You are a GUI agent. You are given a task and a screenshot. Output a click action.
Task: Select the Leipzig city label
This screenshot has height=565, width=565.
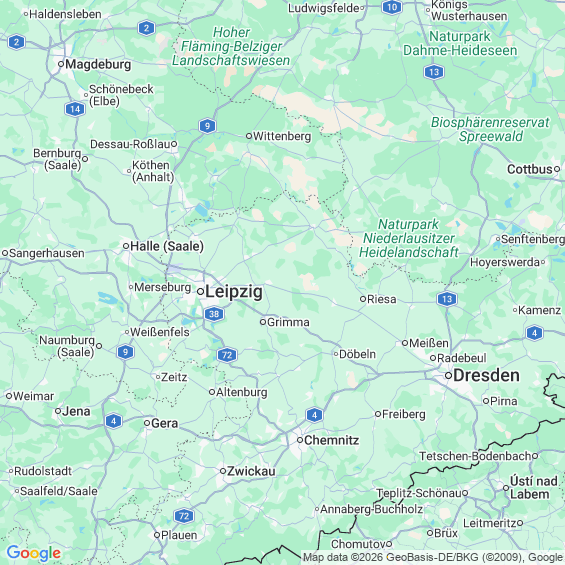coord(234,292)
